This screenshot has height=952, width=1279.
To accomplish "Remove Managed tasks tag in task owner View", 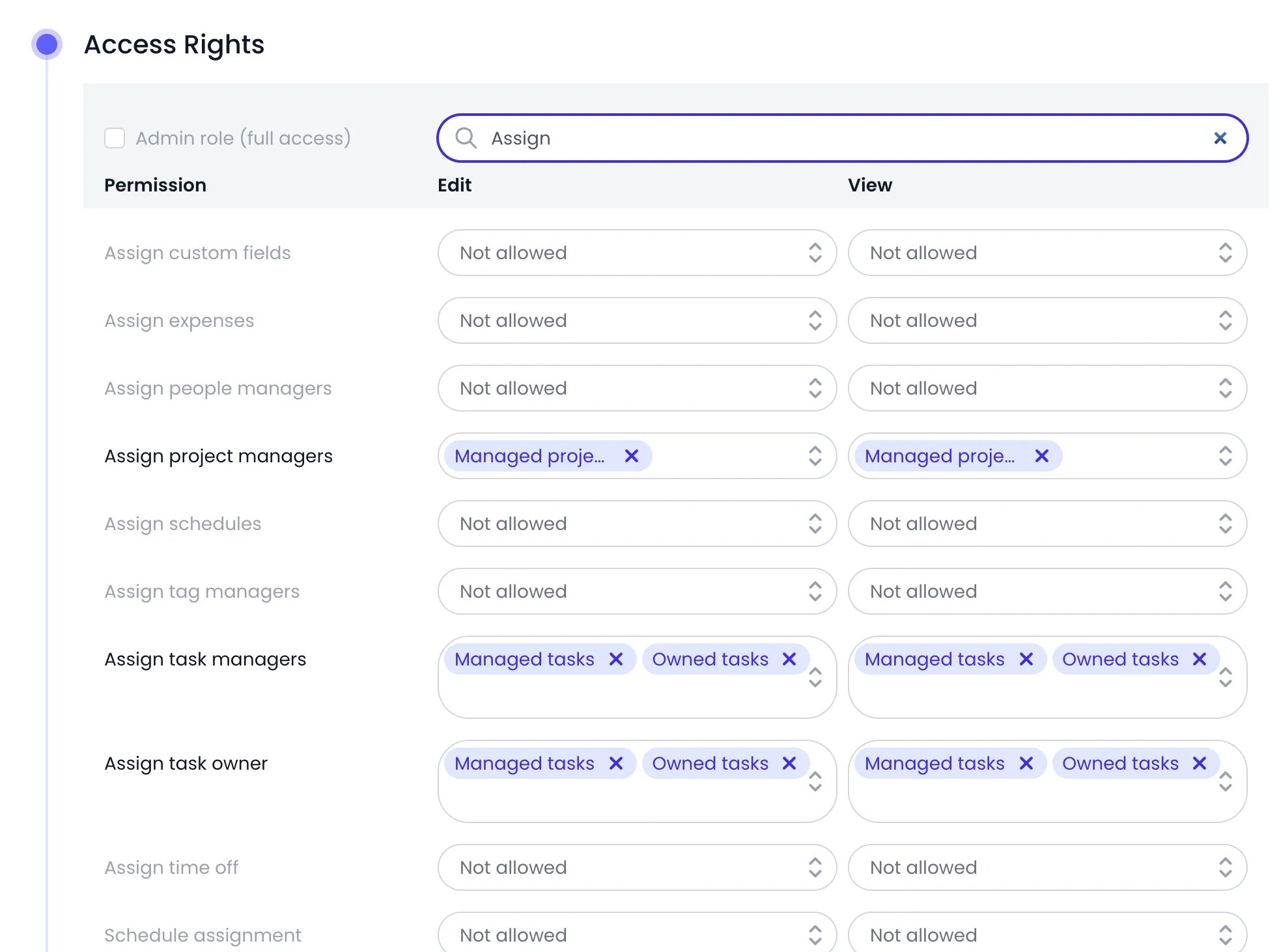I will tap(1026, 763).
